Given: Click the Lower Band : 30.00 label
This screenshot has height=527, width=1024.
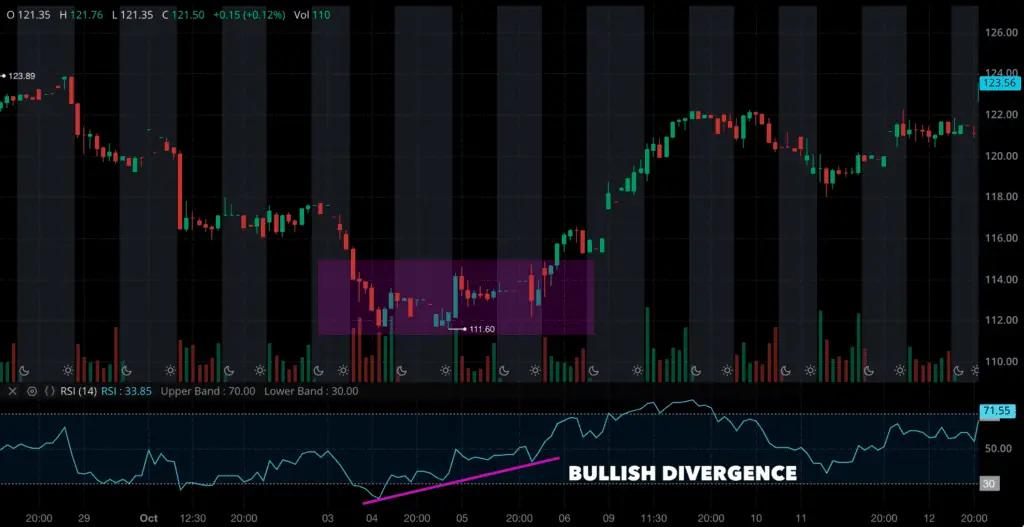Looking at the screenshot, I should pos(311,391).
